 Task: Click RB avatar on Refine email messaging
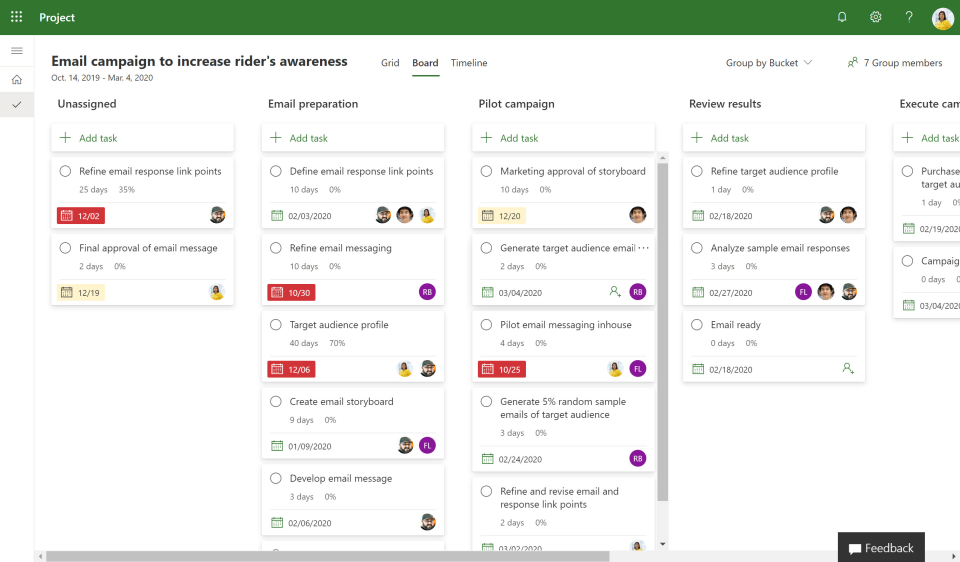click(x=427, y=292)
